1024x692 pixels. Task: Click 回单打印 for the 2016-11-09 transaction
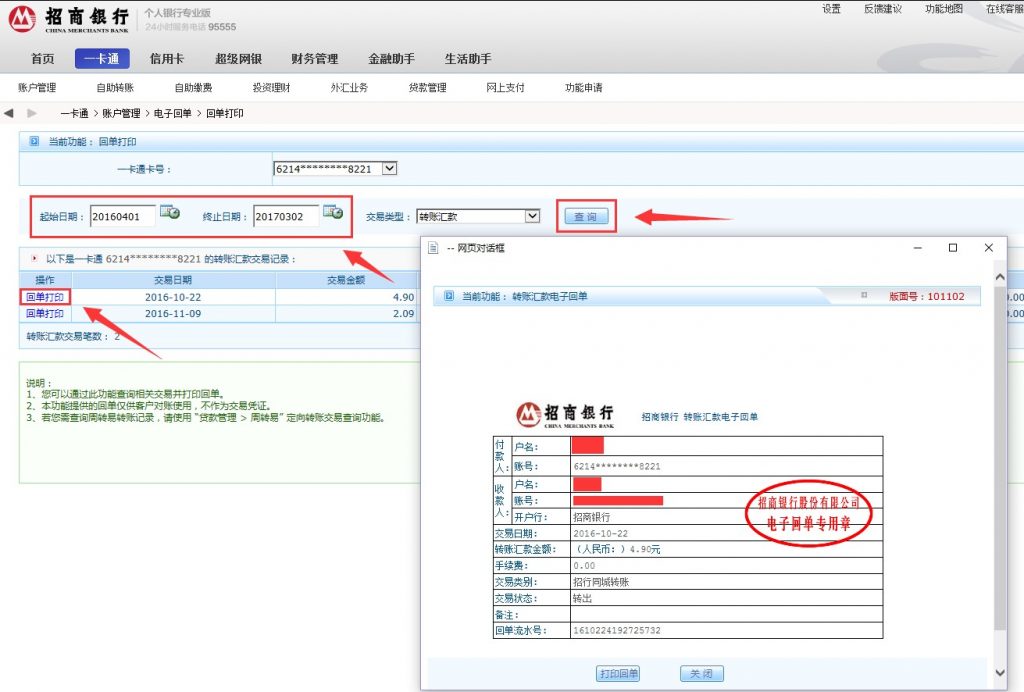45,313
